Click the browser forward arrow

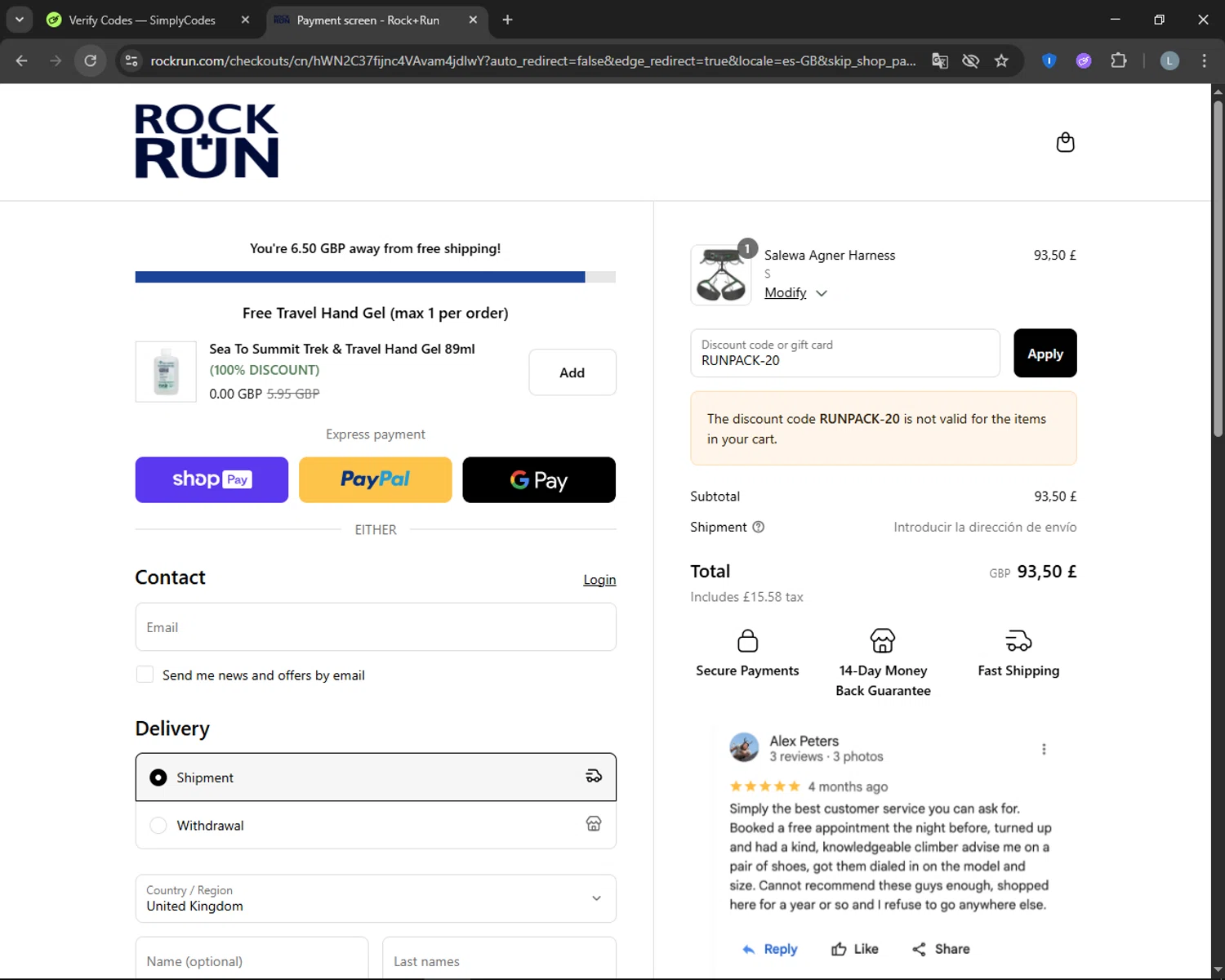(x=56, y=60)
